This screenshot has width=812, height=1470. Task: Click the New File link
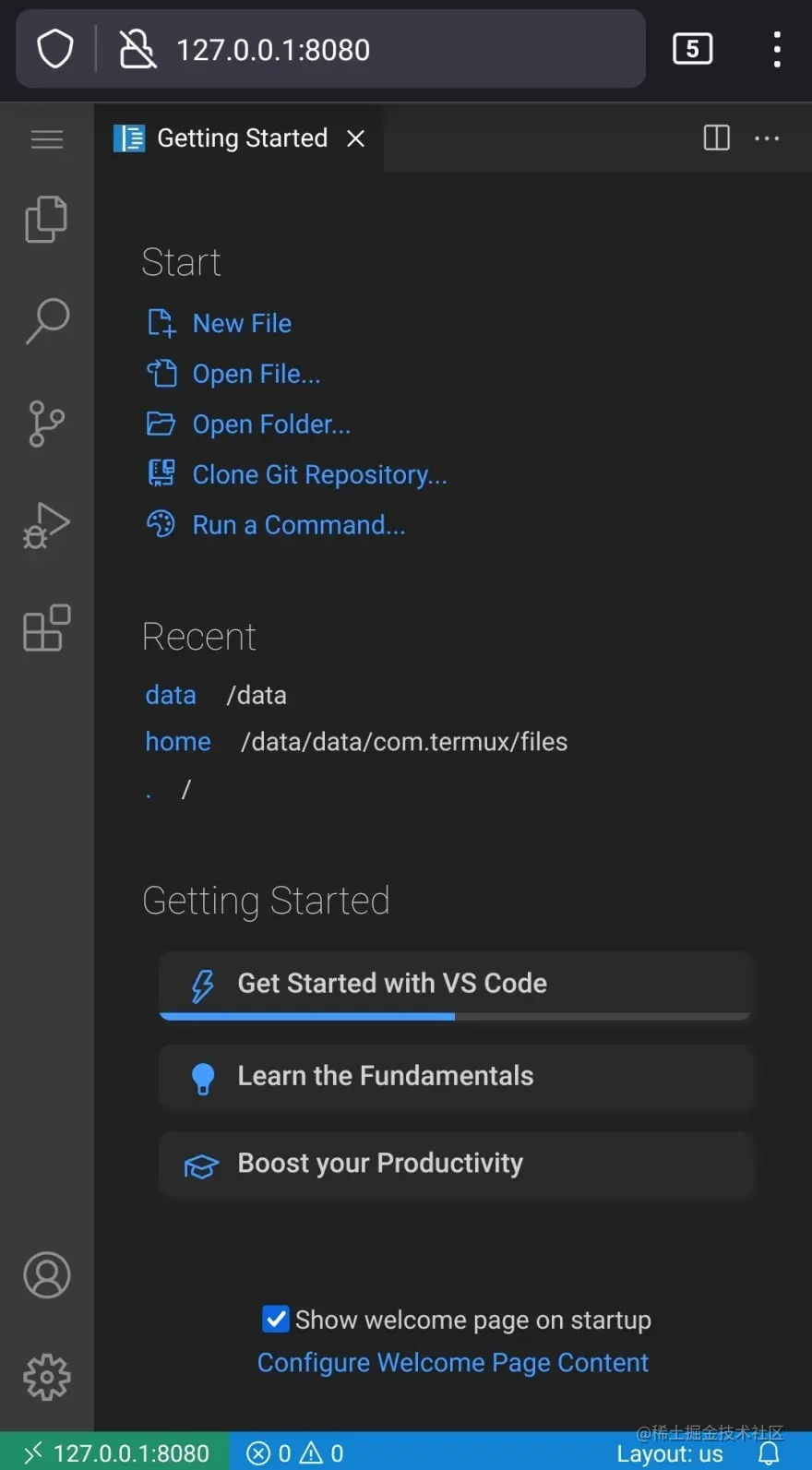coord(242,324)
